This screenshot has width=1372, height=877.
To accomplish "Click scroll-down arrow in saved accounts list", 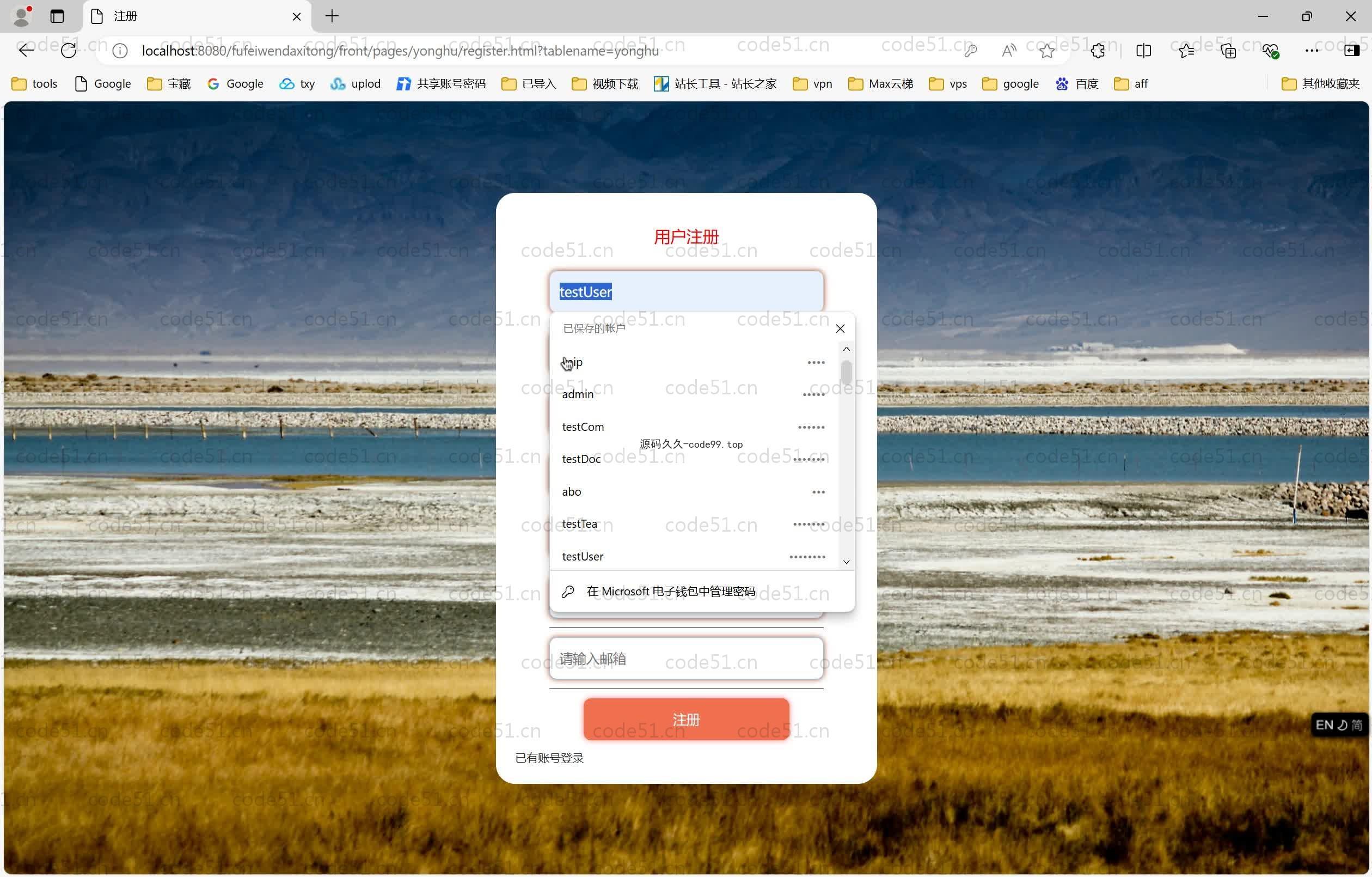I will tap(846, 562).
